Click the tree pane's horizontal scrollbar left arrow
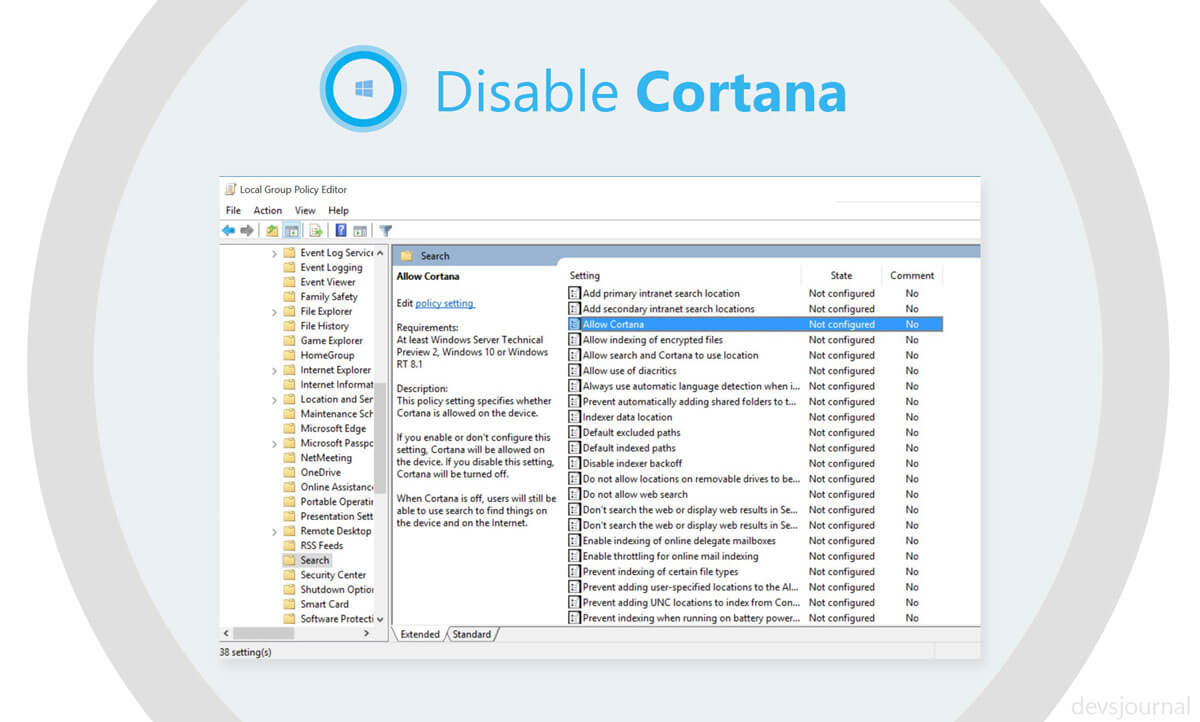 point(226,633)
